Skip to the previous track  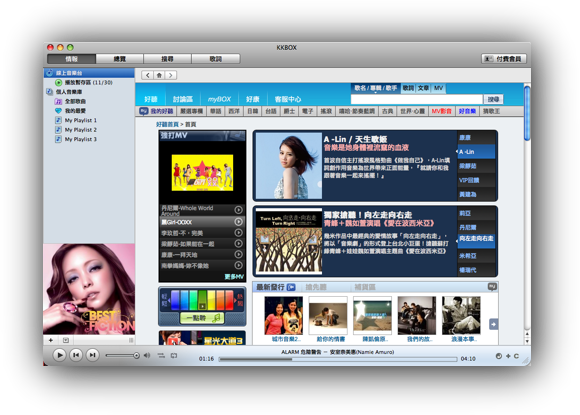click(x=76, y=355)
